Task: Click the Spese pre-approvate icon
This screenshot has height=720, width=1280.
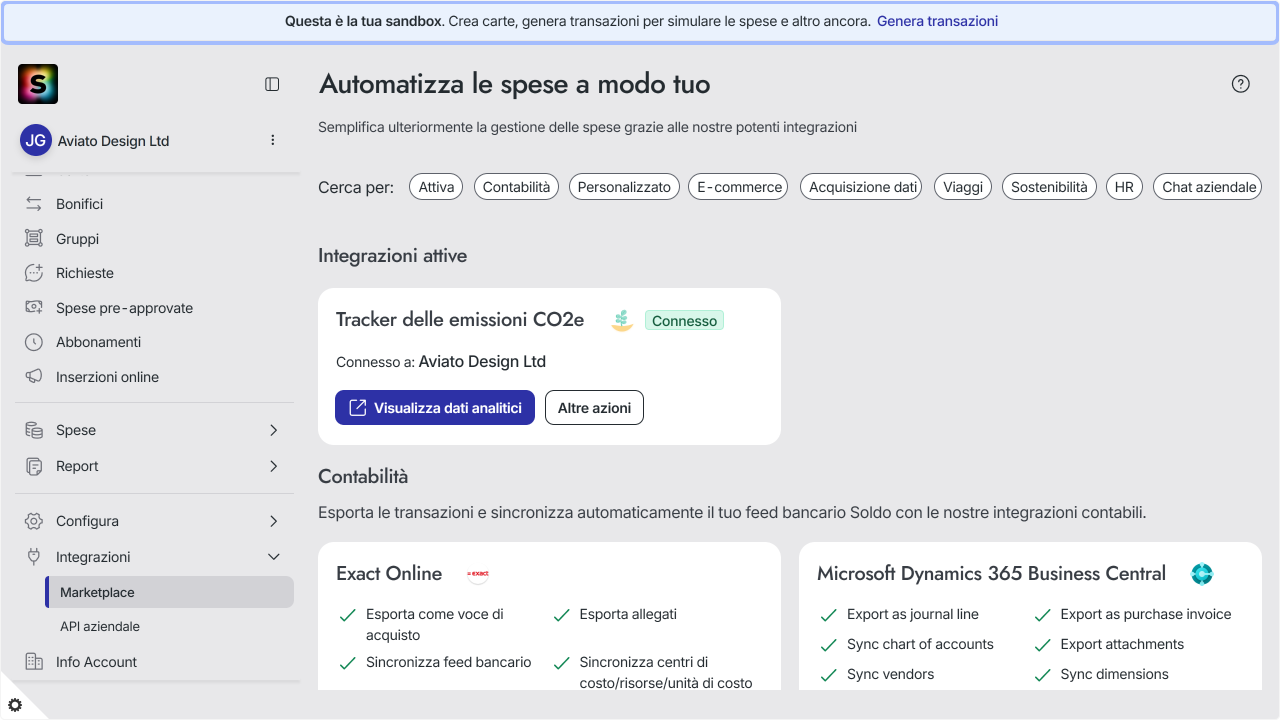Action: click(x=34, y=308)
